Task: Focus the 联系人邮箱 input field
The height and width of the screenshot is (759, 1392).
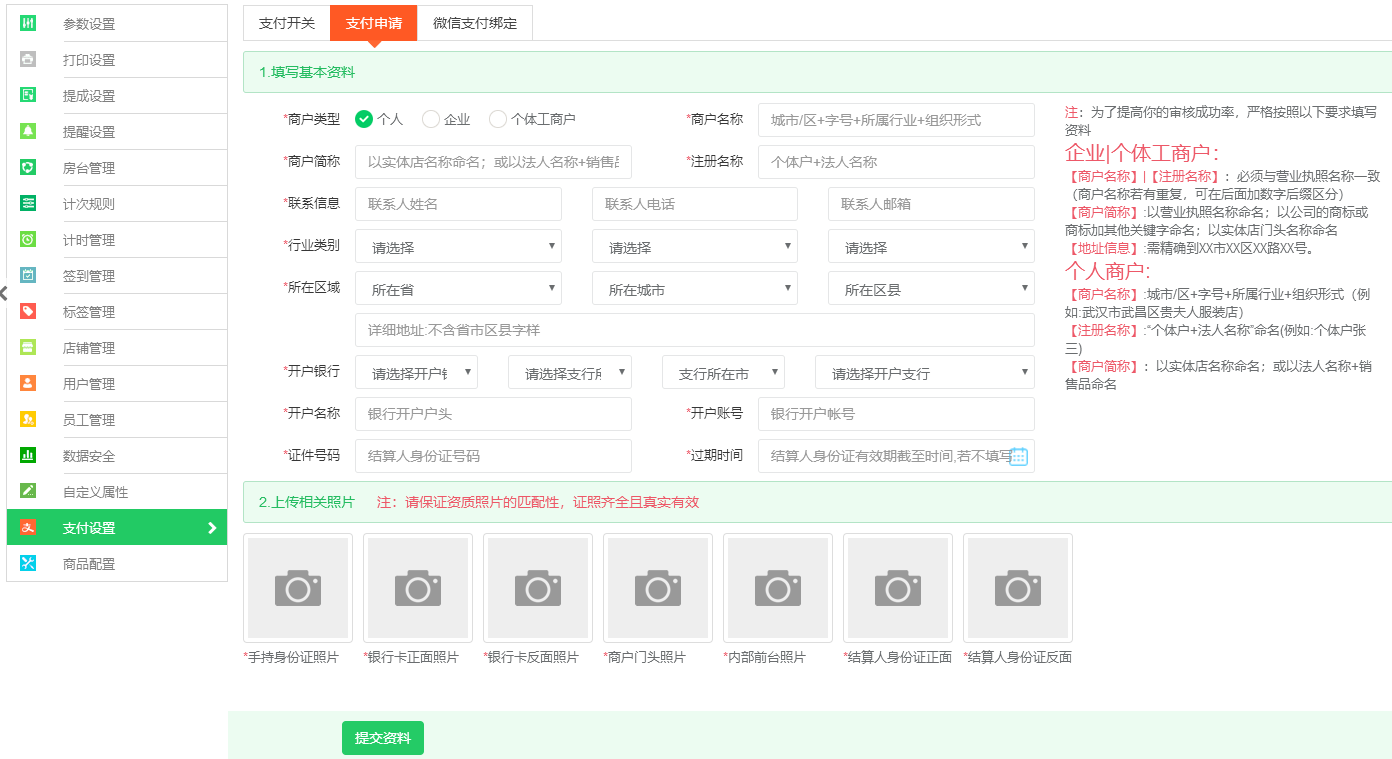Action: (931, 203)
